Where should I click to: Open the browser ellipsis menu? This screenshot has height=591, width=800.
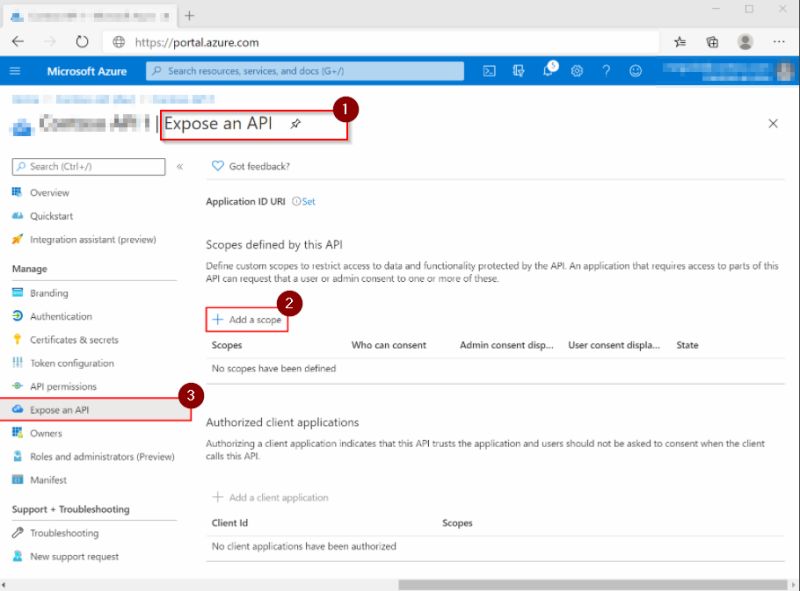(x=778, y=42)
